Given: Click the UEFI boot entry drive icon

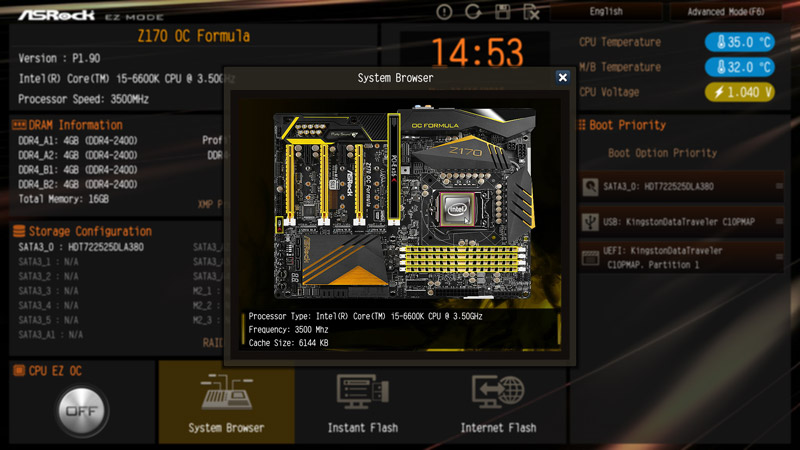Looking at the screenshot, I should coord(590,258).
